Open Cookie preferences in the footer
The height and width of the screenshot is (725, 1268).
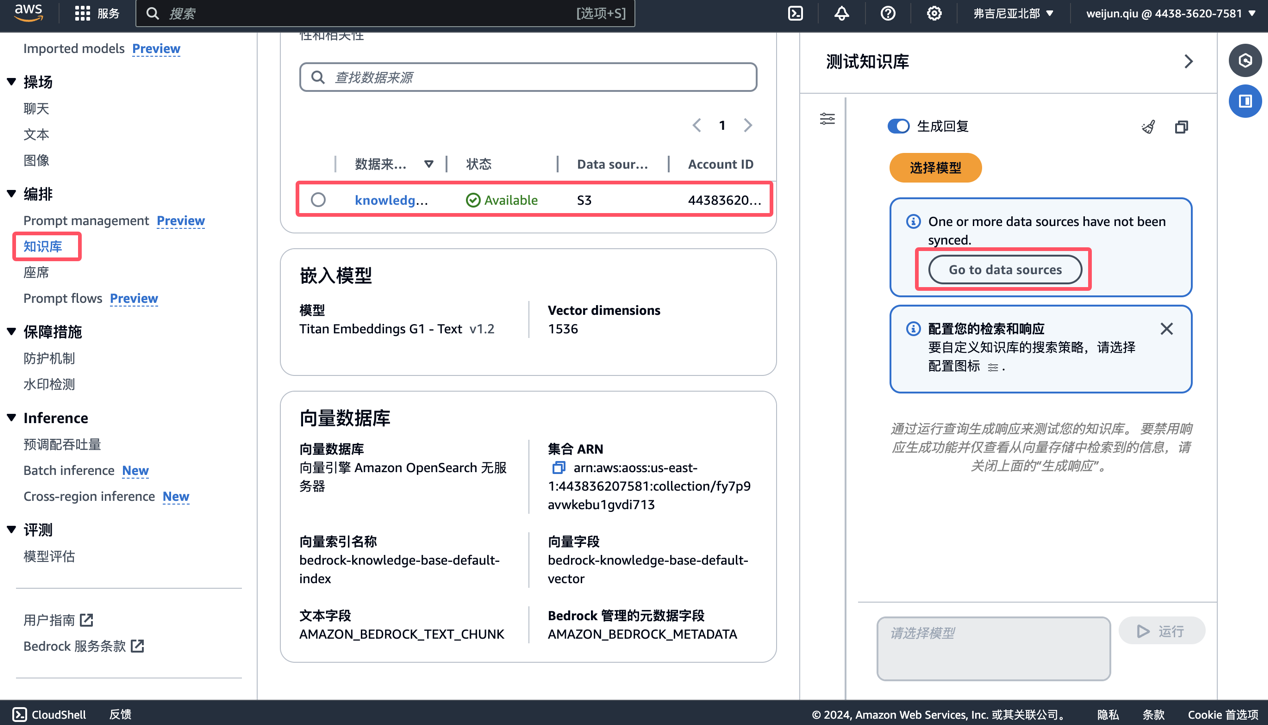[1223, 714]
